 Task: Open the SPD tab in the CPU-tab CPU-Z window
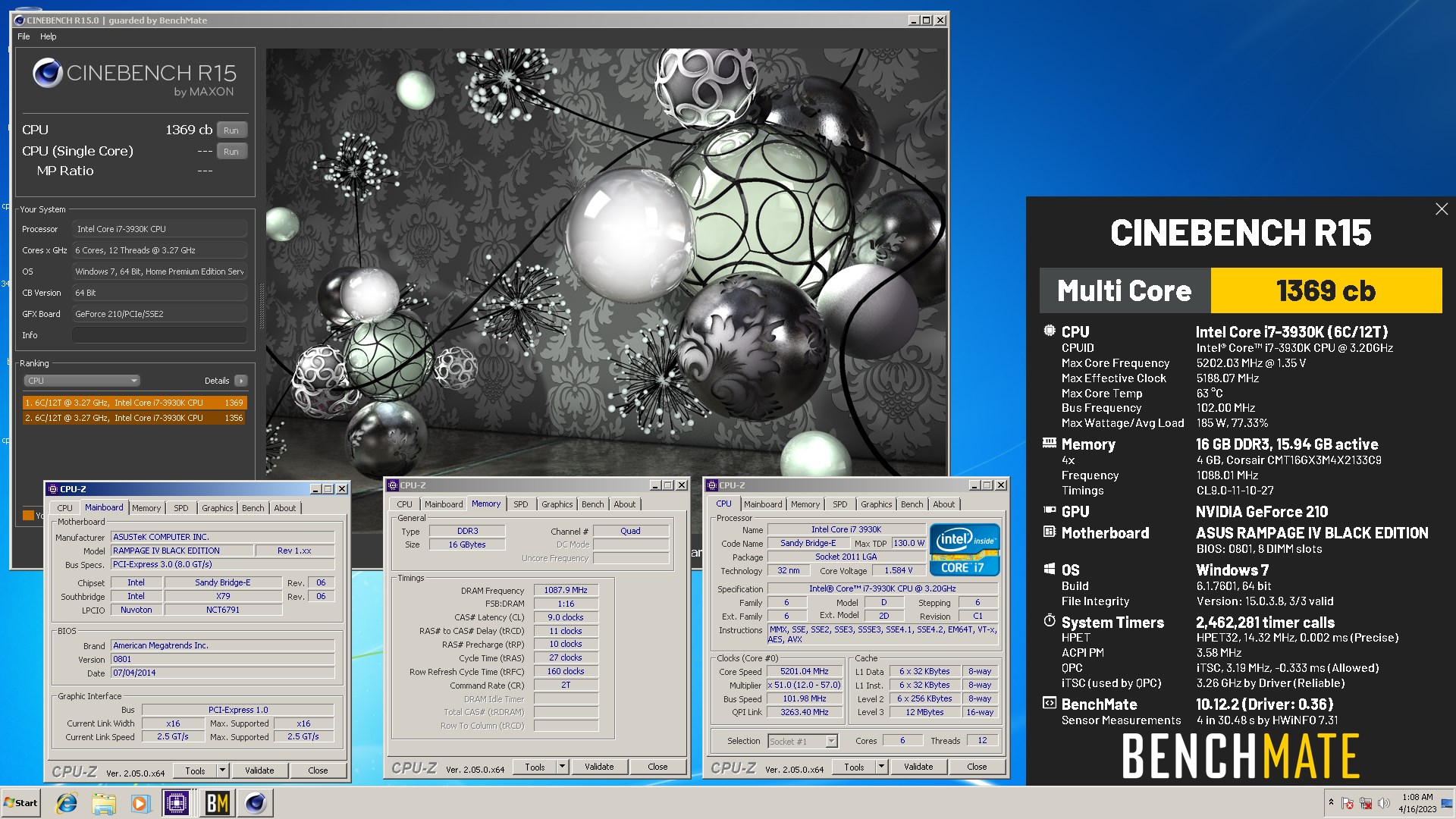click(x=839, y=504)
